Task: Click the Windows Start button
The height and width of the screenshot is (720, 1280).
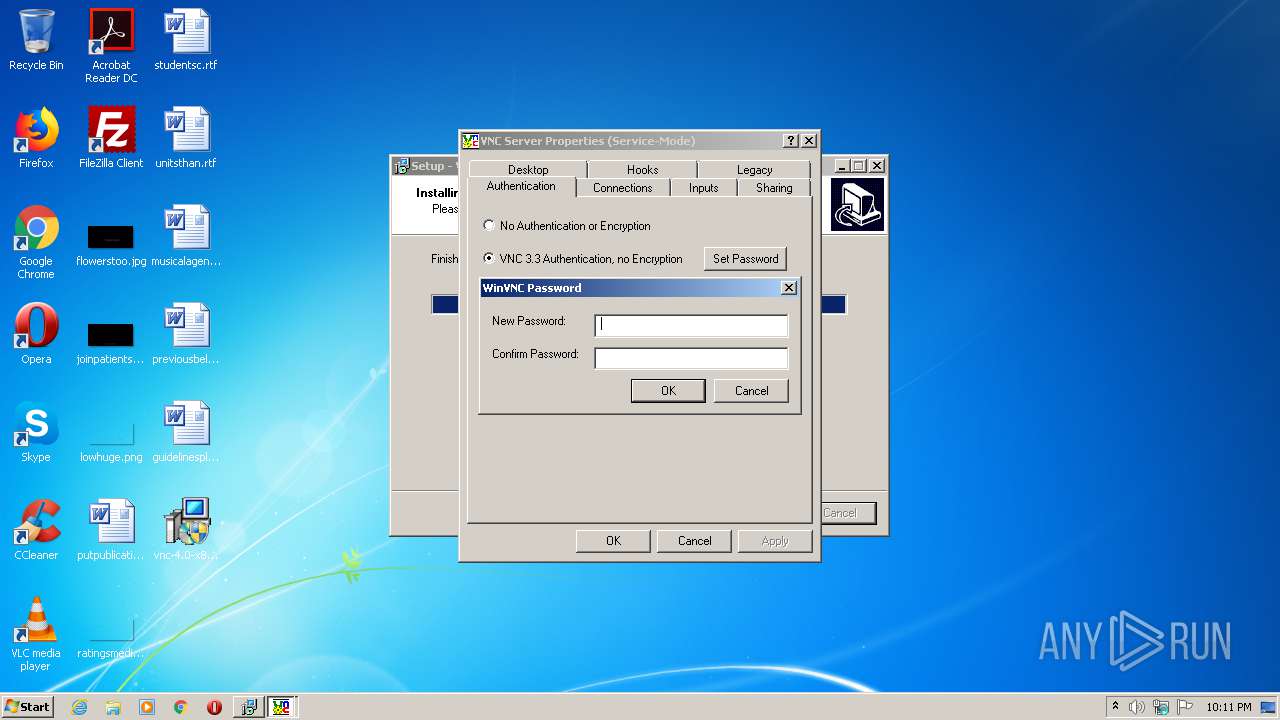Action: [27, 707]
